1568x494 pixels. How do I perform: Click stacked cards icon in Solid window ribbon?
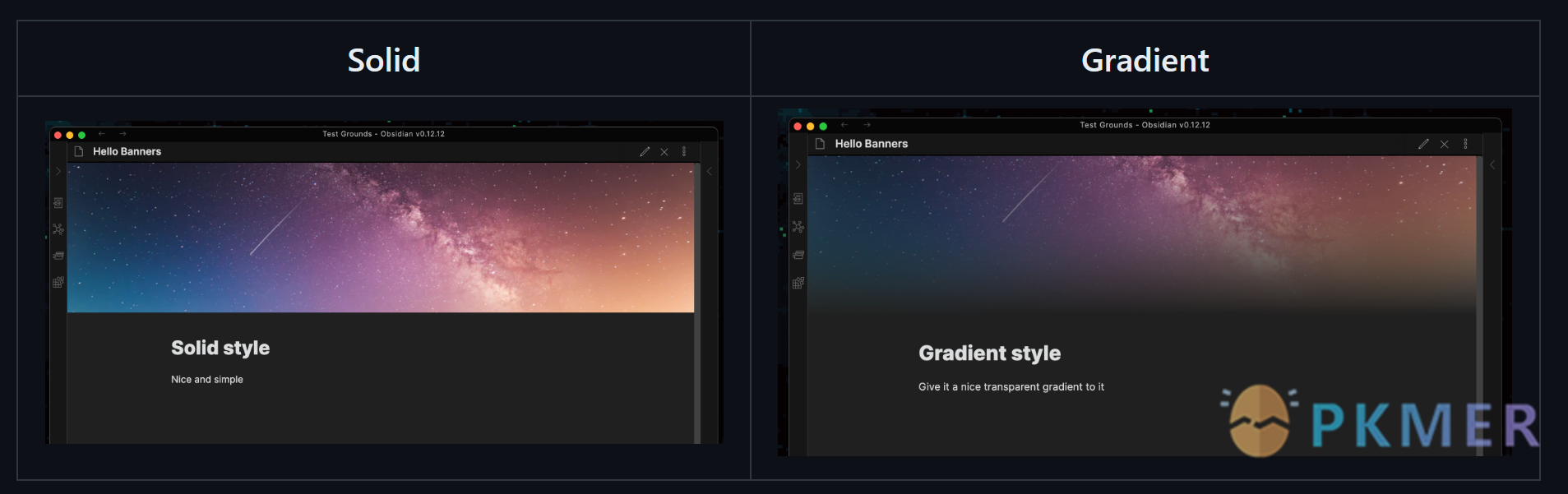point(58,256)
